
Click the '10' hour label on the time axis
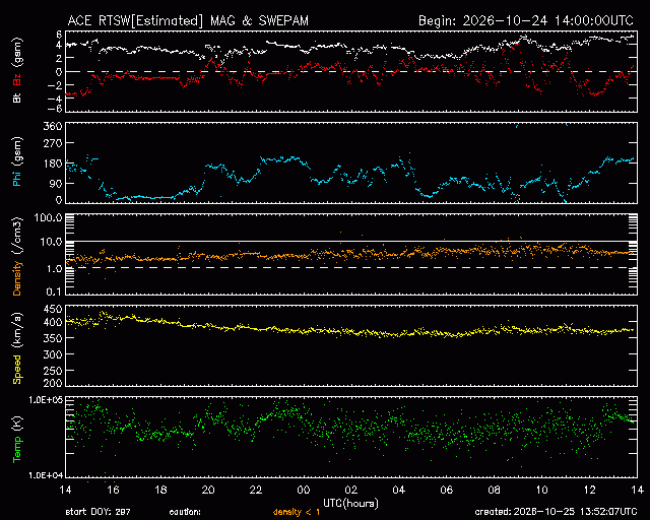point(542,490)
